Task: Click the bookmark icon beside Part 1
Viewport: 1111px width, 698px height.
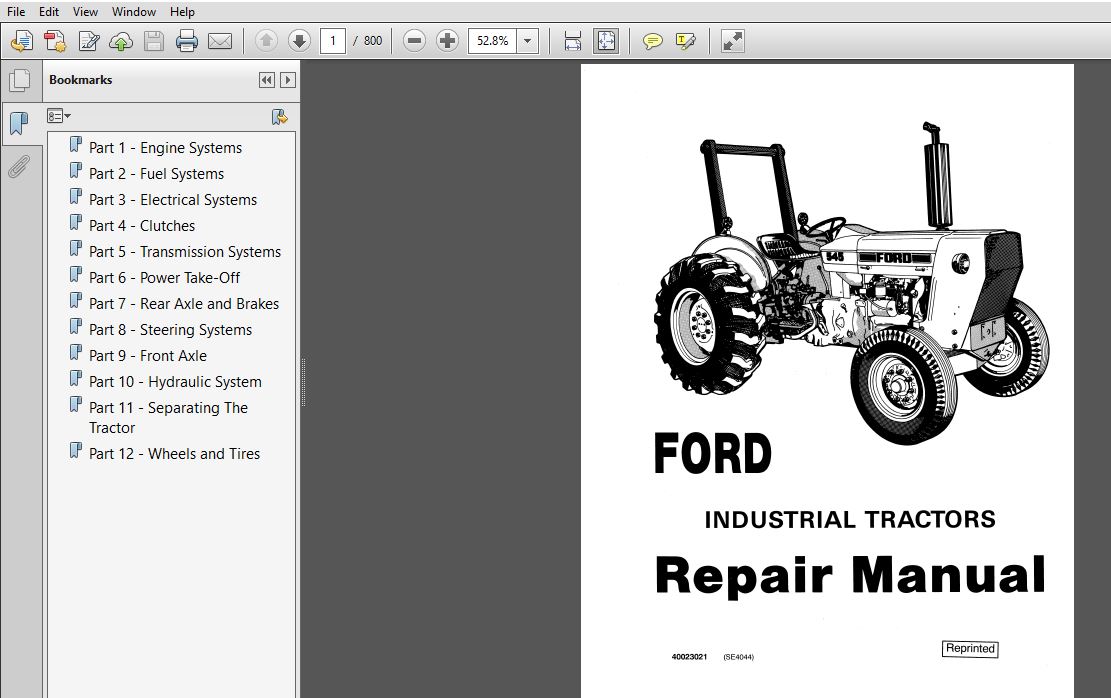Action: [76, 145]
